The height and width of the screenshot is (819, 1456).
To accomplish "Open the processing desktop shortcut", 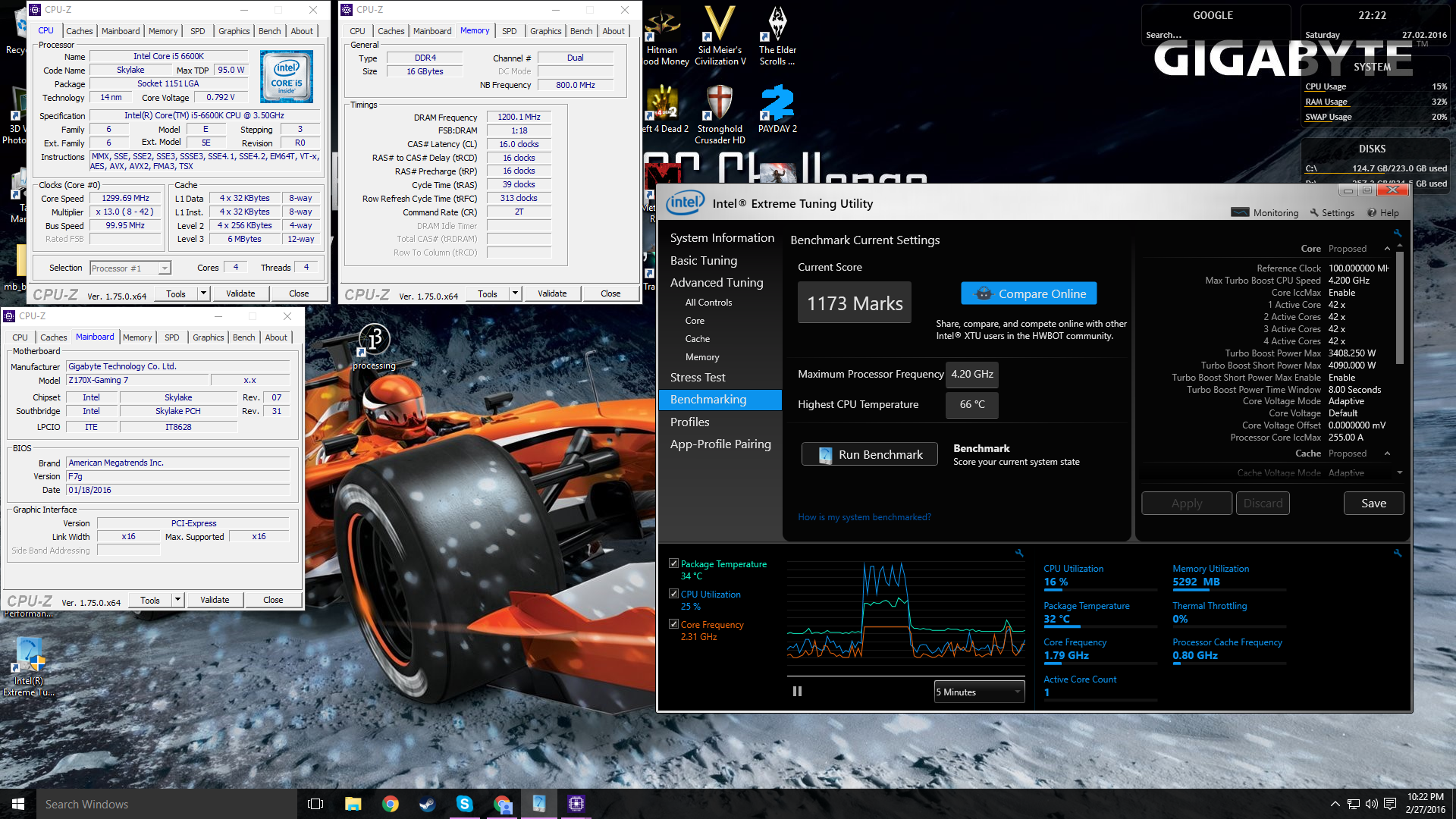I will coord(374,347).
